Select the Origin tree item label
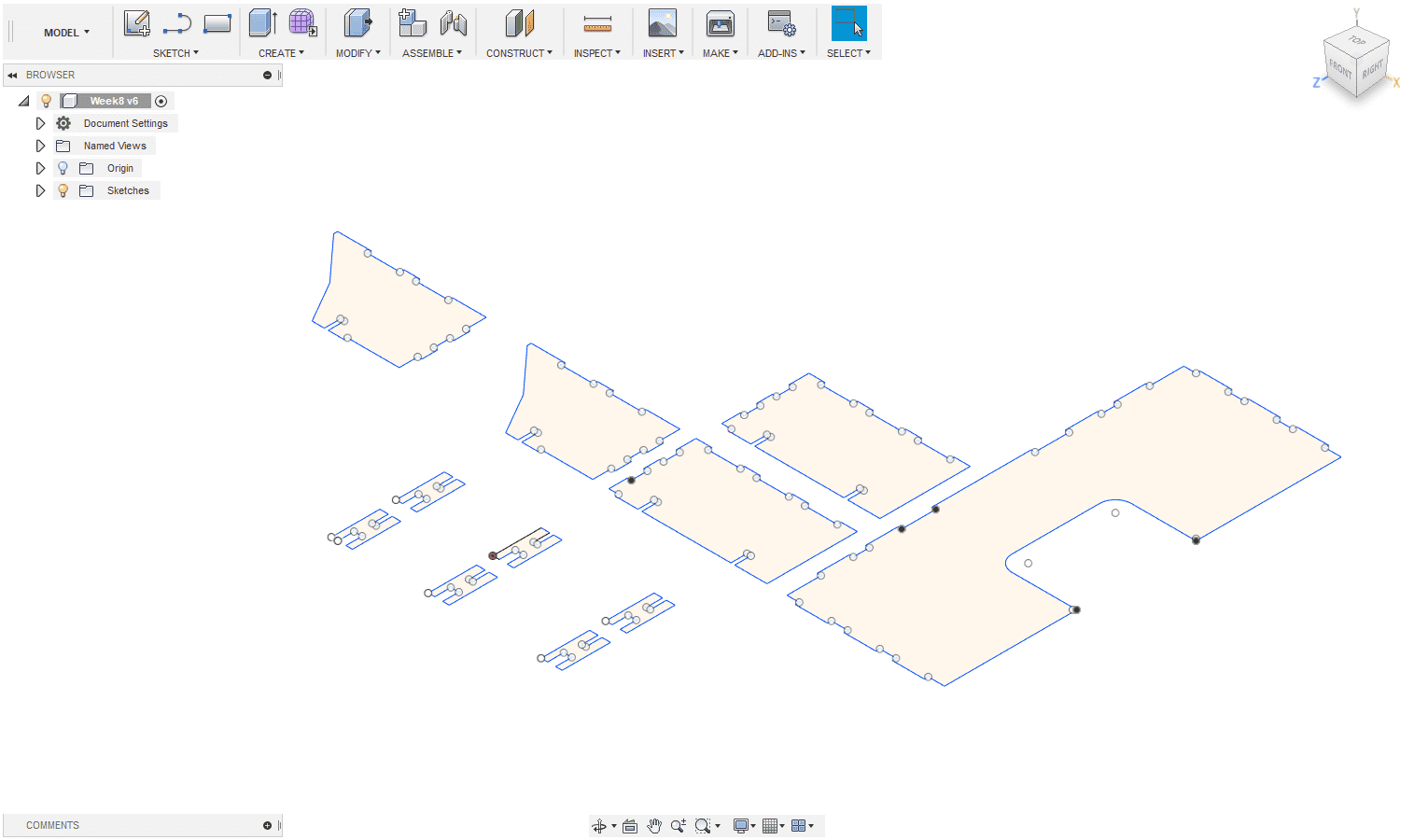 tap(120, 168)
